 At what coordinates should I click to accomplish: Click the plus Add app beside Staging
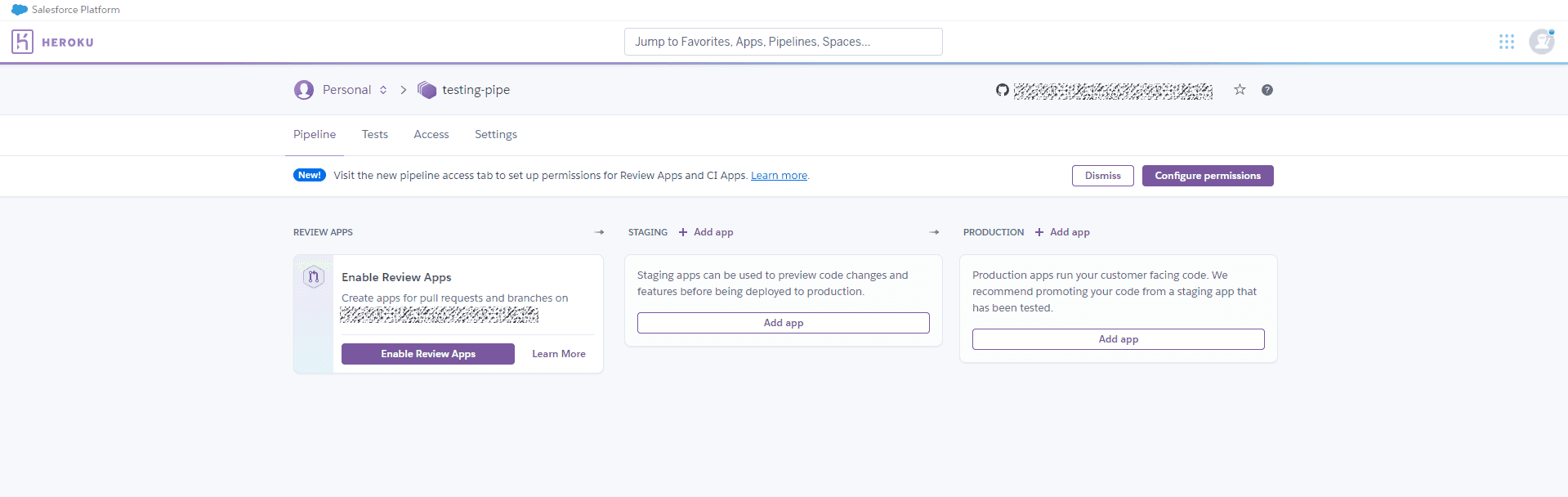click(706, 232)
